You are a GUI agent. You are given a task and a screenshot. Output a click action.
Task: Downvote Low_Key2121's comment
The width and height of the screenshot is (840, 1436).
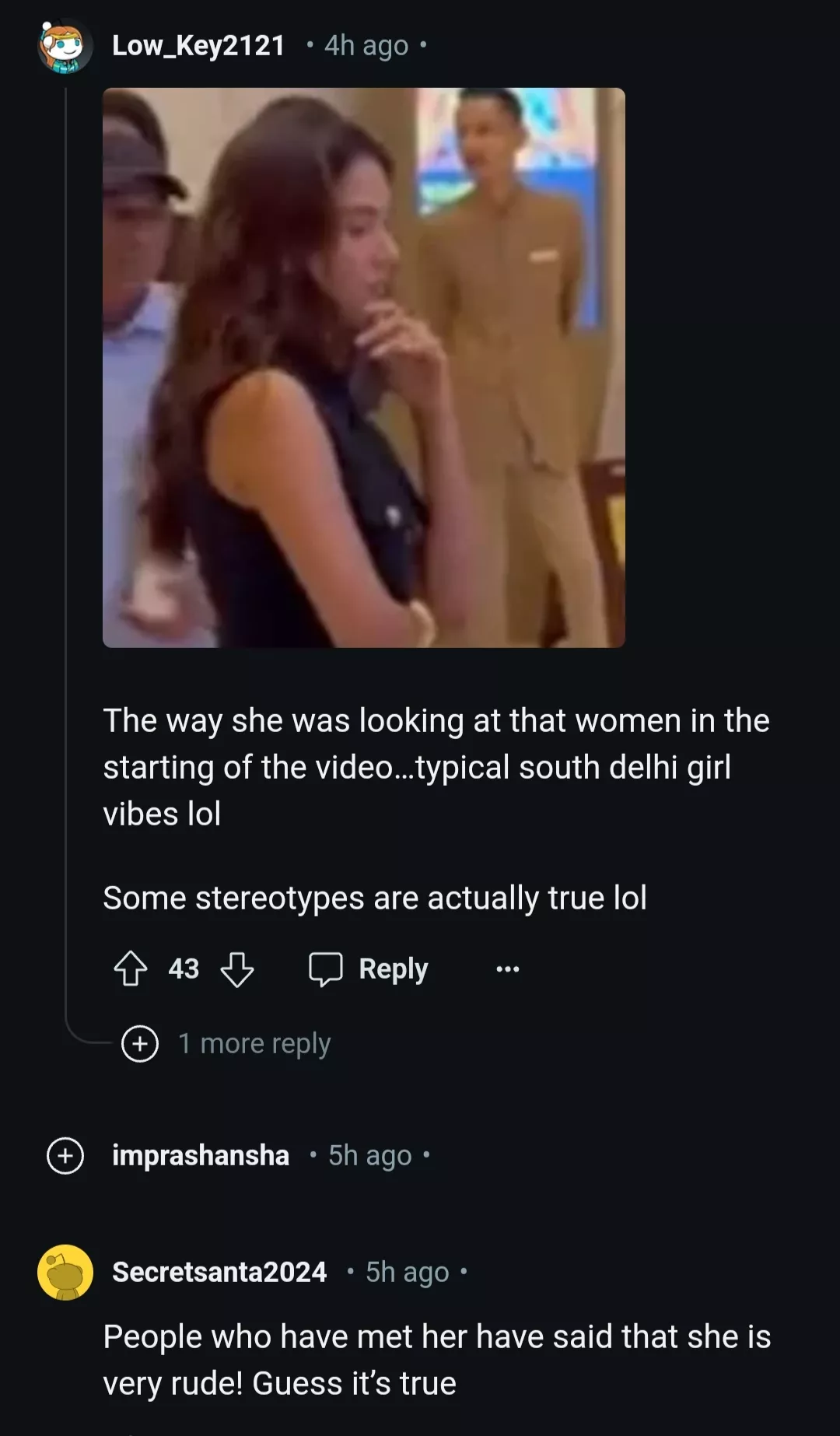[x=236, y=969]
